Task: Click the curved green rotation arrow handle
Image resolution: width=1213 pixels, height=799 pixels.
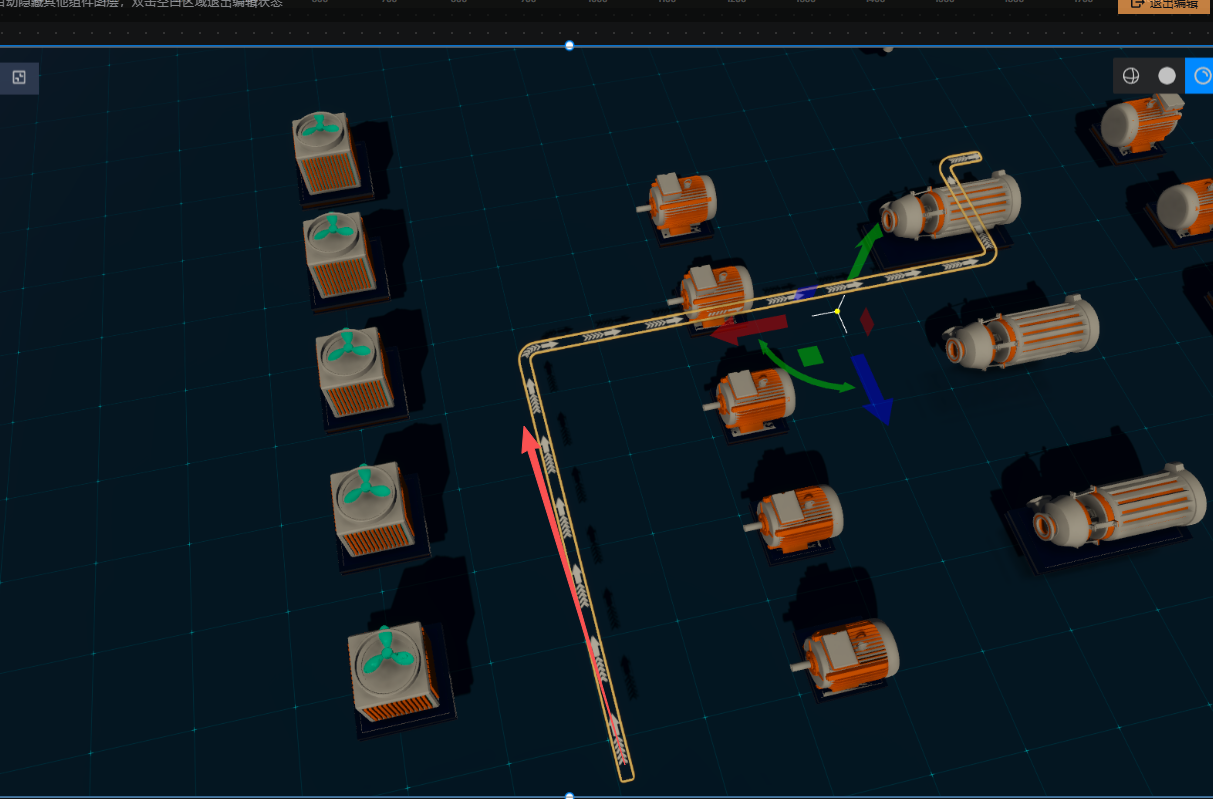Action: coord(803,371)
